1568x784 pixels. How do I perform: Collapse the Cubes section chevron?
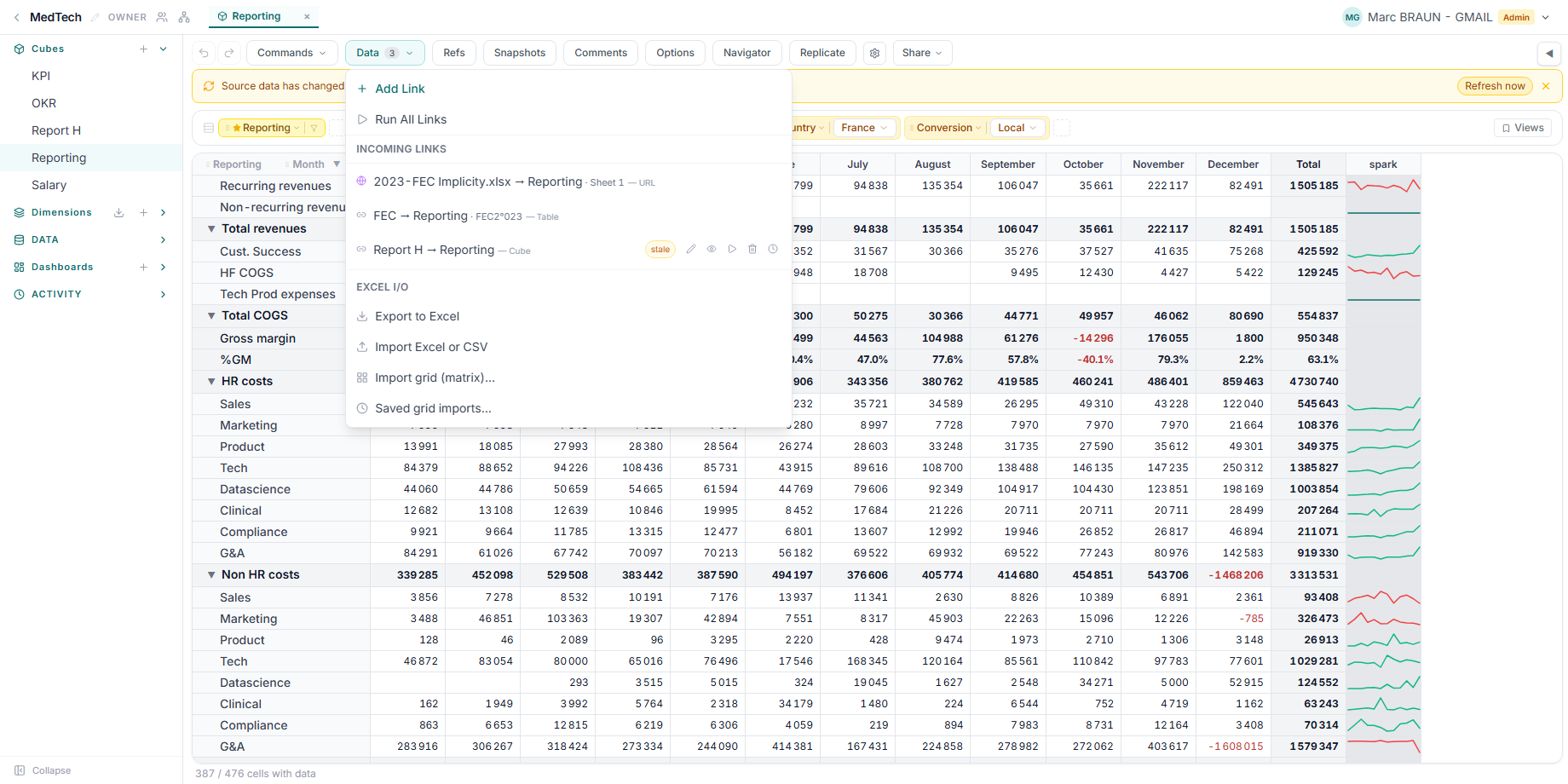pos(163,49)
